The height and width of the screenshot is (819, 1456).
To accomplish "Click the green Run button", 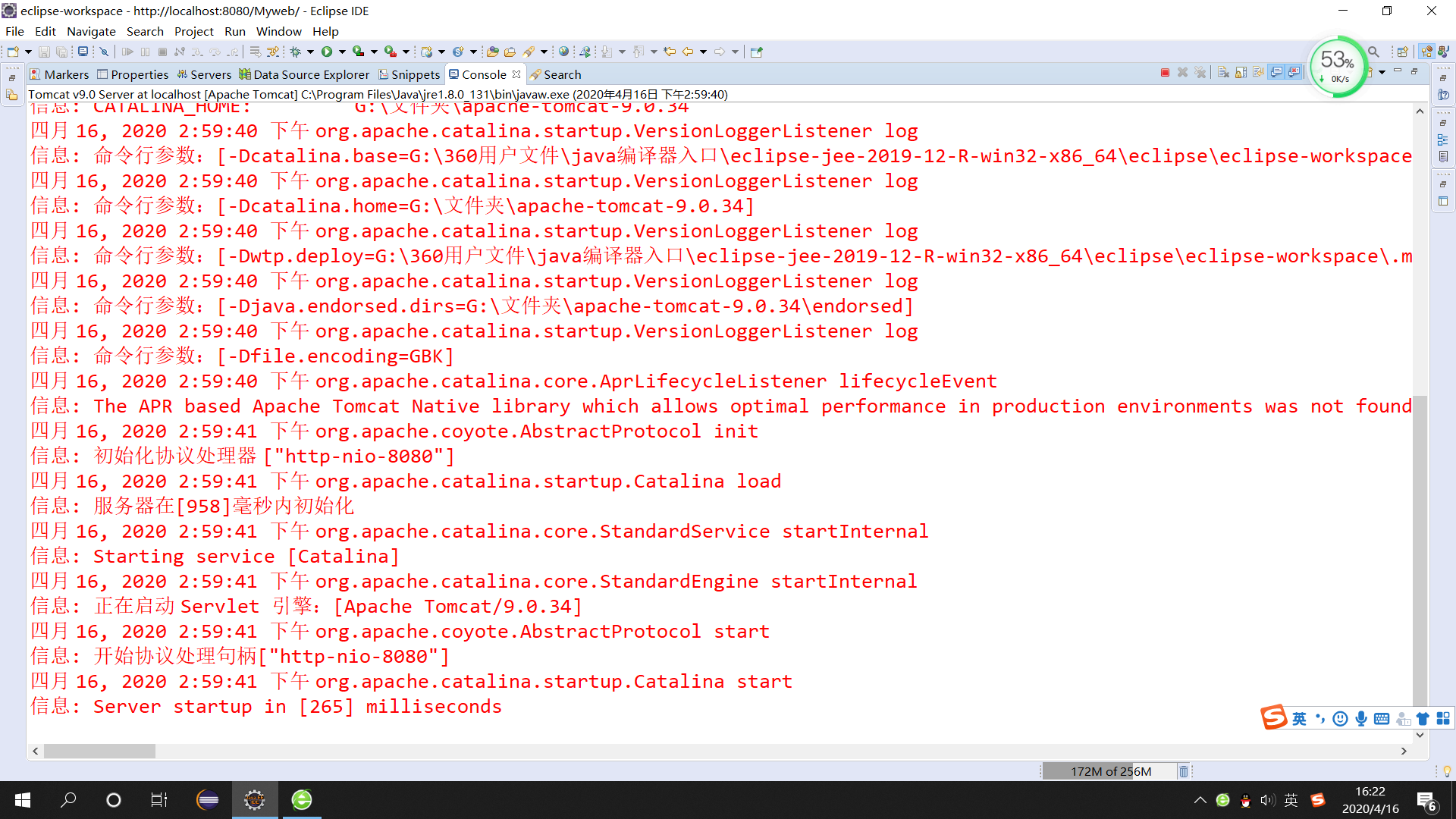I will click(327, 52).
